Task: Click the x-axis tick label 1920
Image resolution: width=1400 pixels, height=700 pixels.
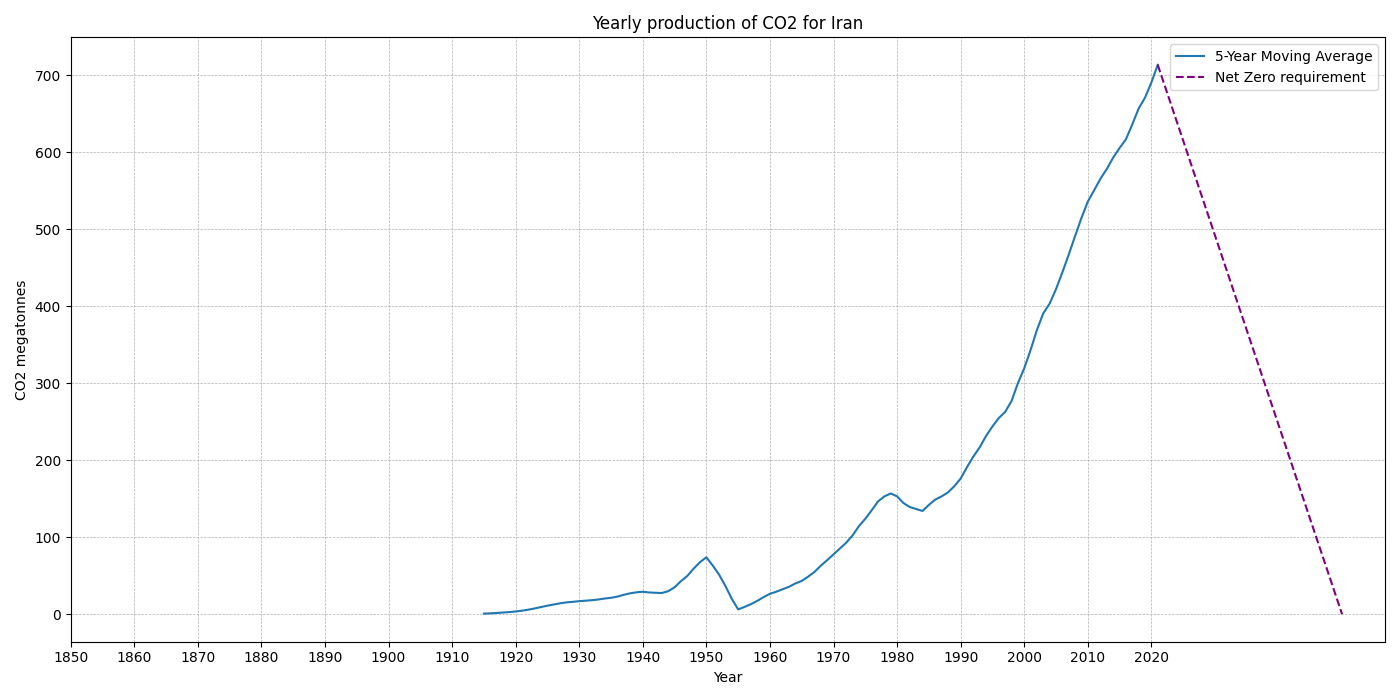Action: (x=516, y=657)
